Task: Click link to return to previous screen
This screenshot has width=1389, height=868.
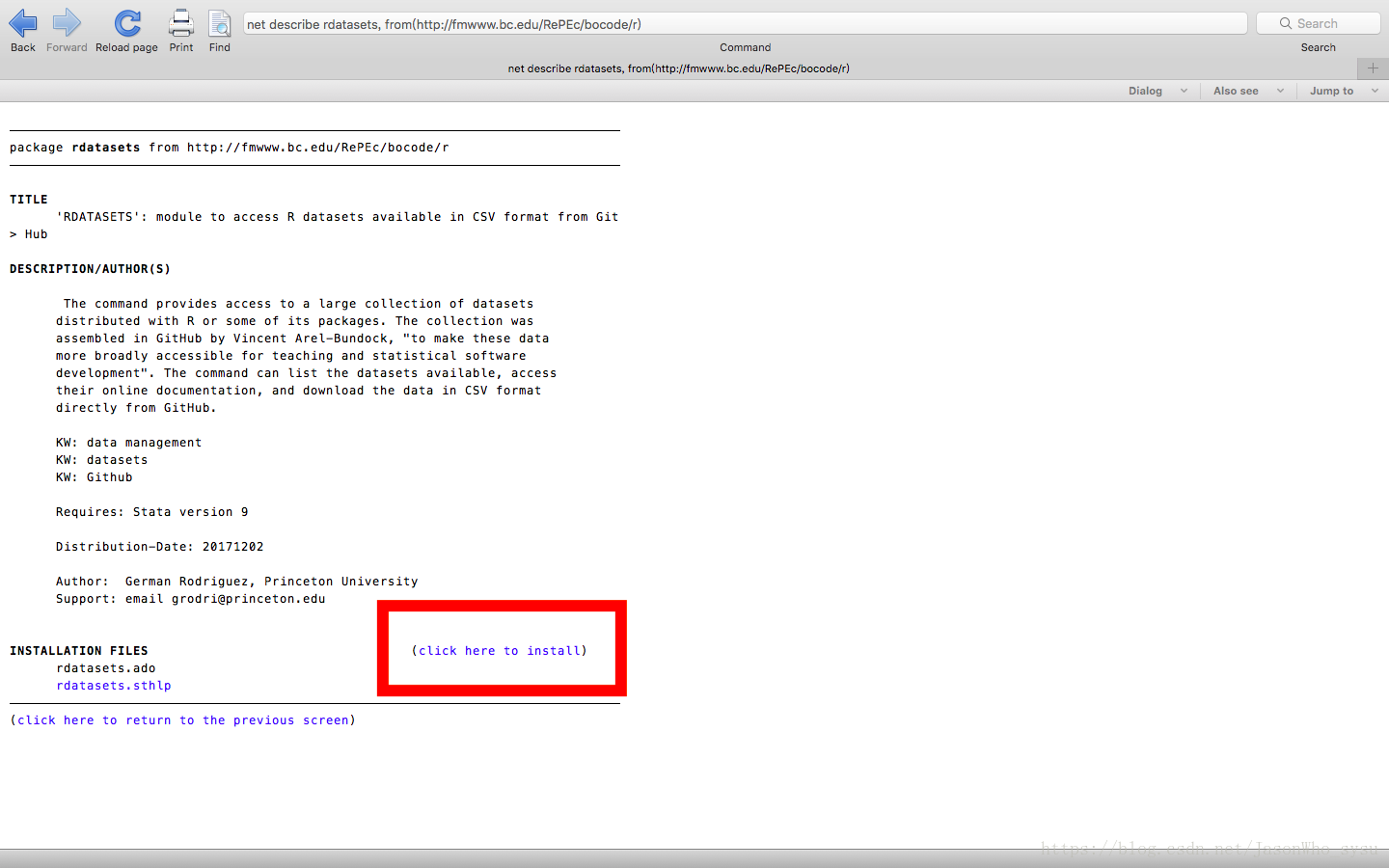Action: coord(183,720)
